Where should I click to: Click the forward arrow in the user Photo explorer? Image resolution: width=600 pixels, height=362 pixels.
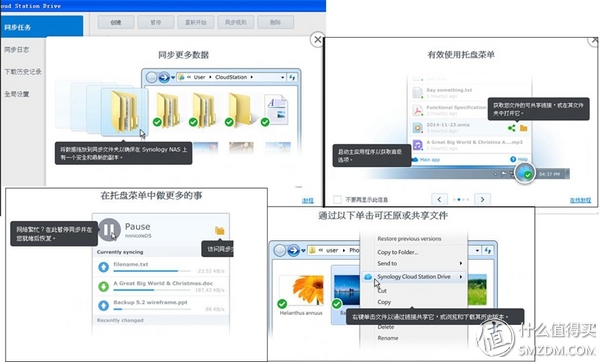click(293, 251)
